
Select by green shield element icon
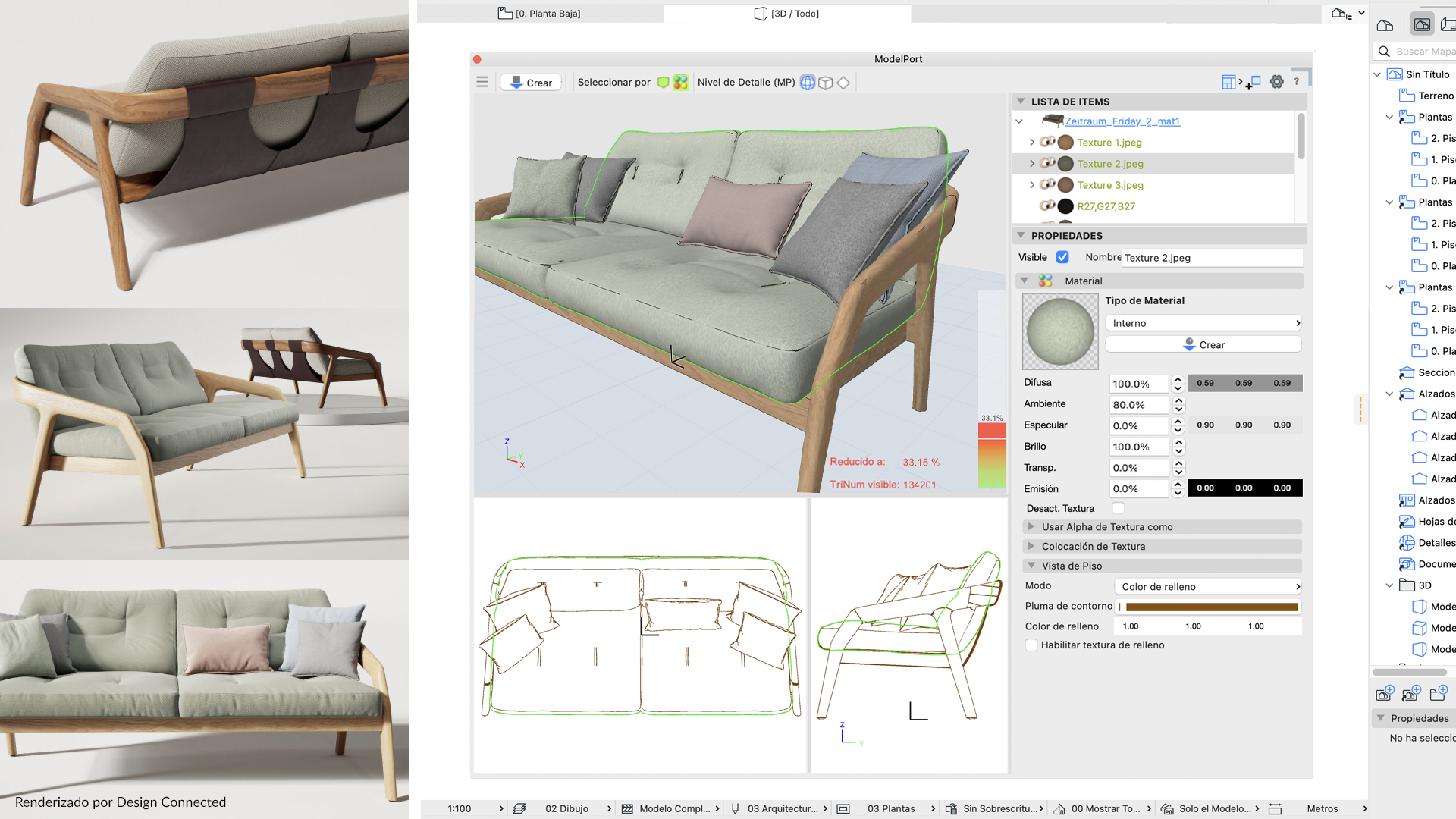point(664,82)
